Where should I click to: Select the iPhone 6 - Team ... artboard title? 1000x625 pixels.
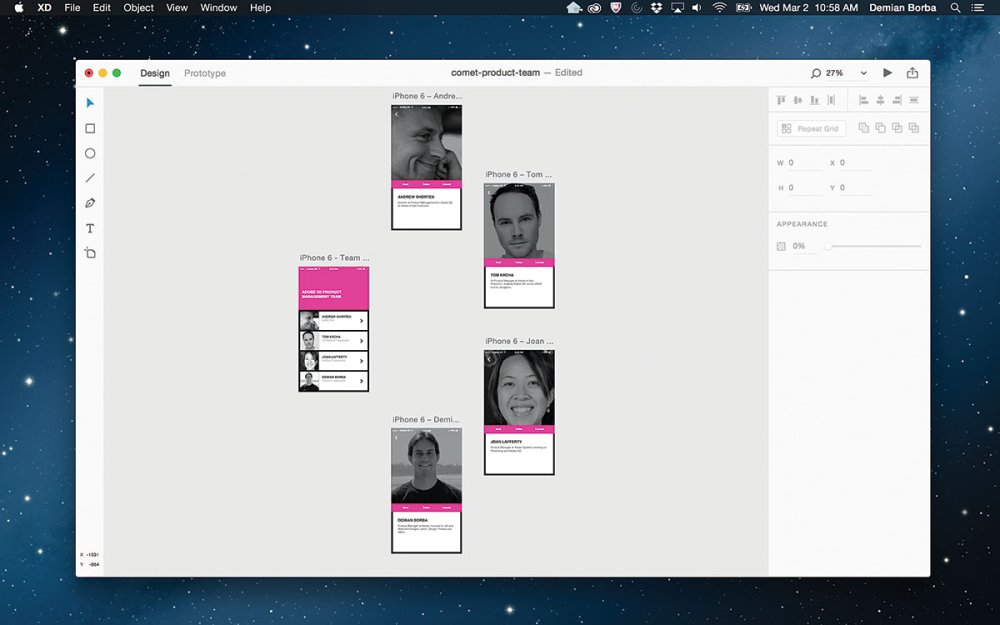point(334,258)
